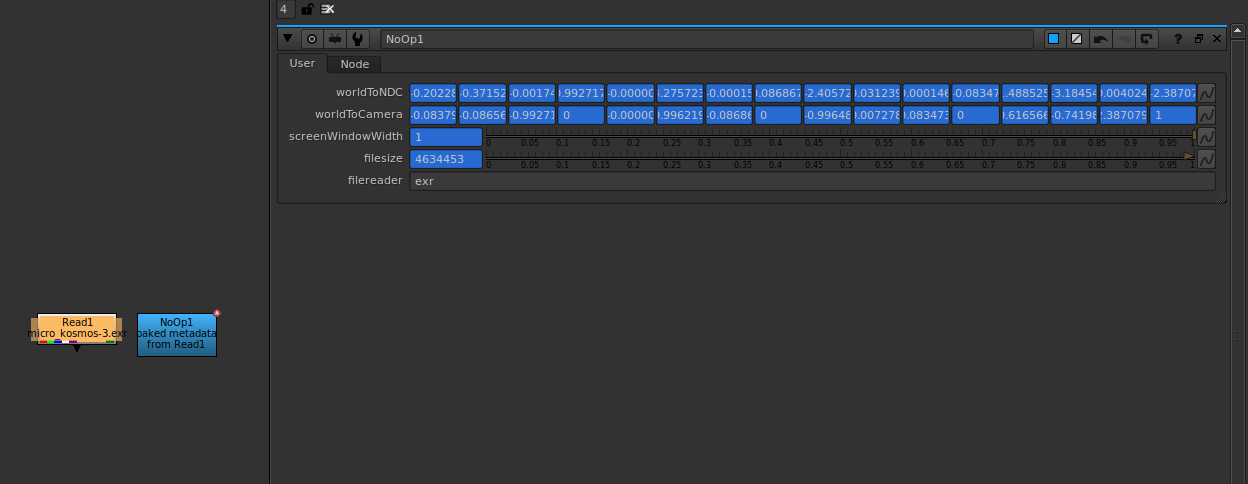
Task: Click the wrench icon in NoOp1 header
Action: click(358, 39)
